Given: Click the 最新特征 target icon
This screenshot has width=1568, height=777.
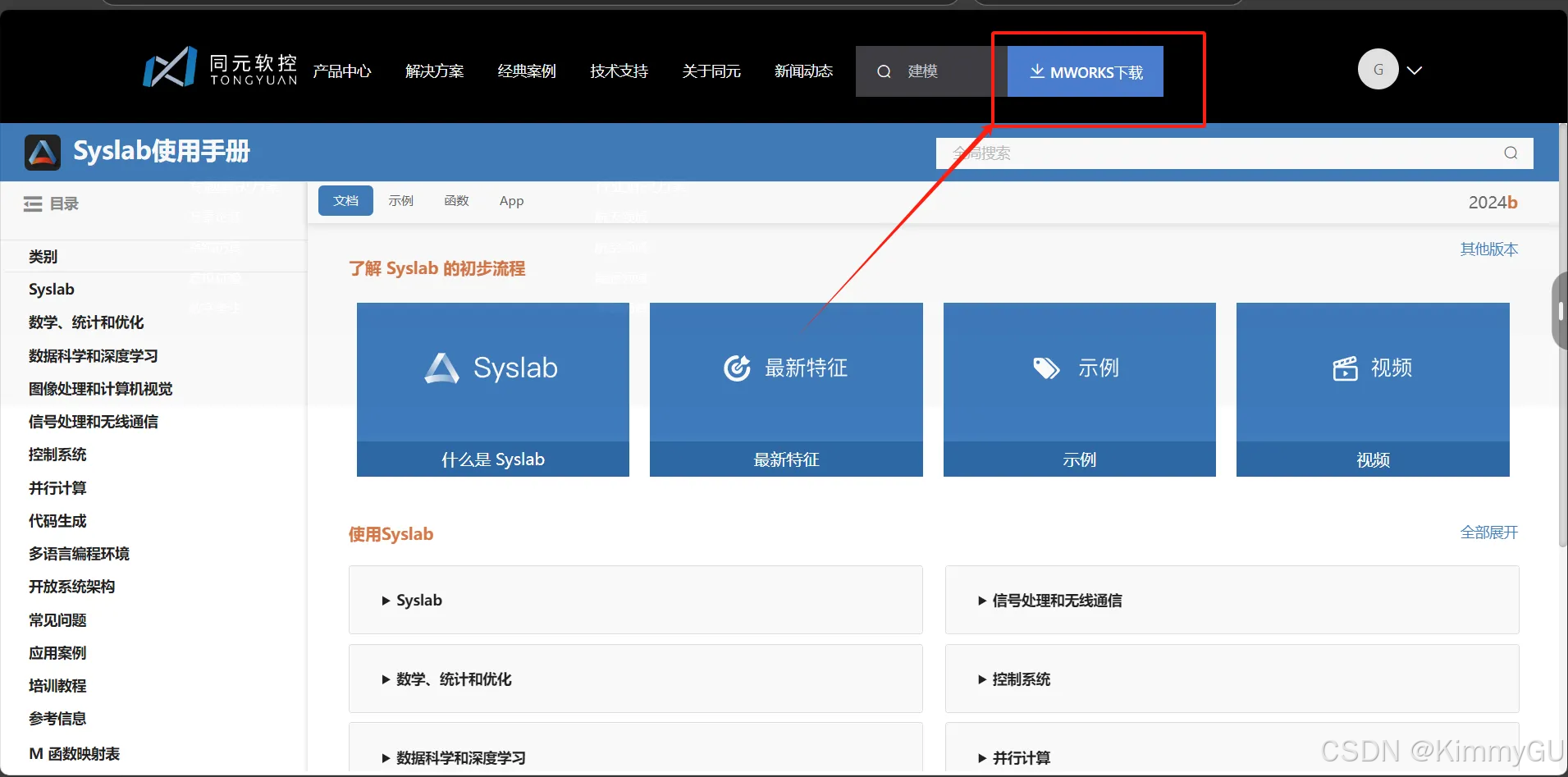Looking at the screenshot, I should (737, 368).
